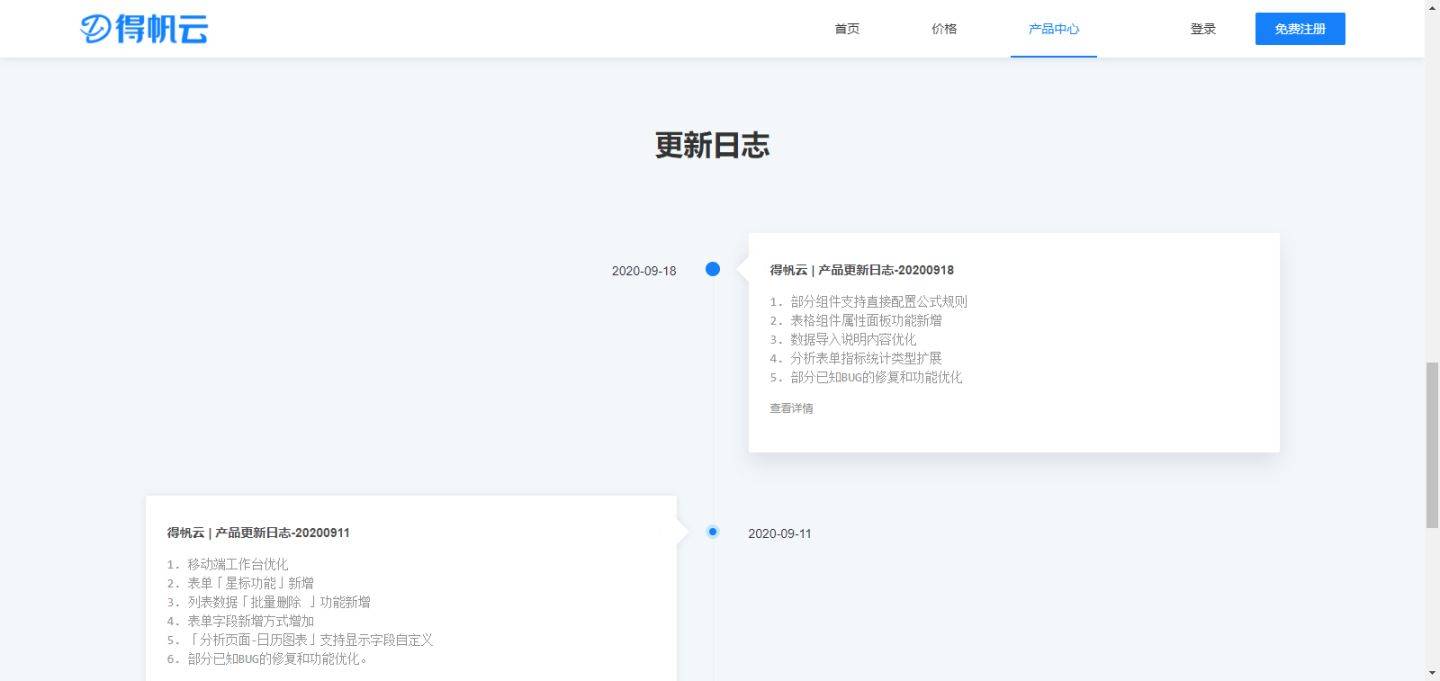
Task: Open the 价格 navigation item
Action: tap(943, 29)
